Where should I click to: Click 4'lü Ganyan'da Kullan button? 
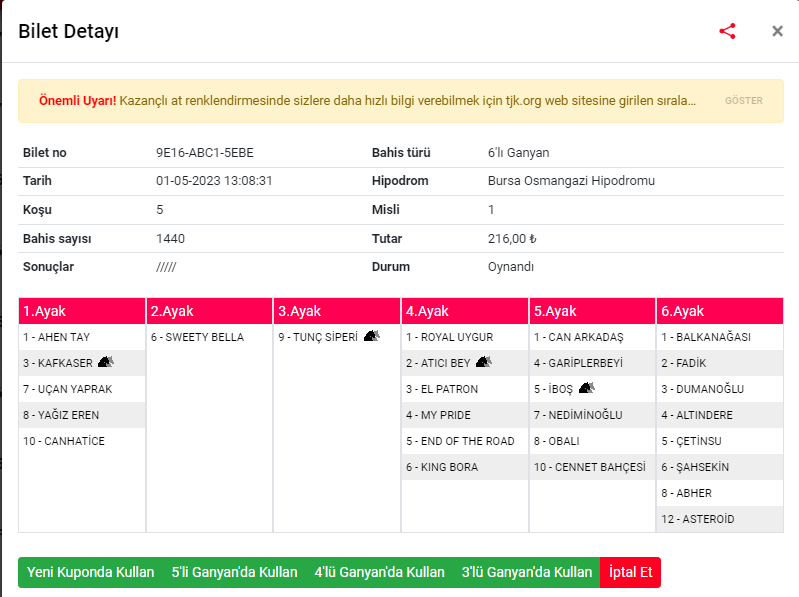click(x=380, y=572)
